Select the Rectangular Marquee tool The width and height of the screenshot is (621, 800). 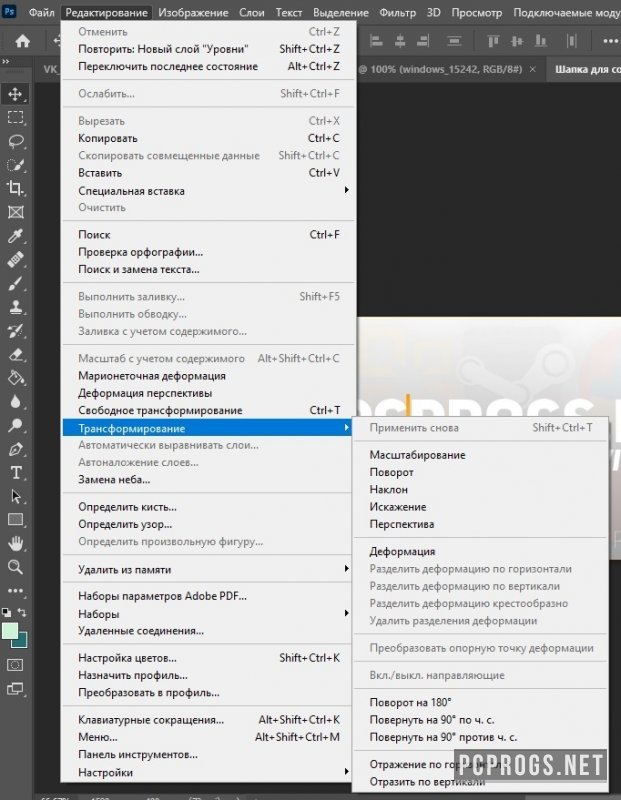[x=15, y=117]
